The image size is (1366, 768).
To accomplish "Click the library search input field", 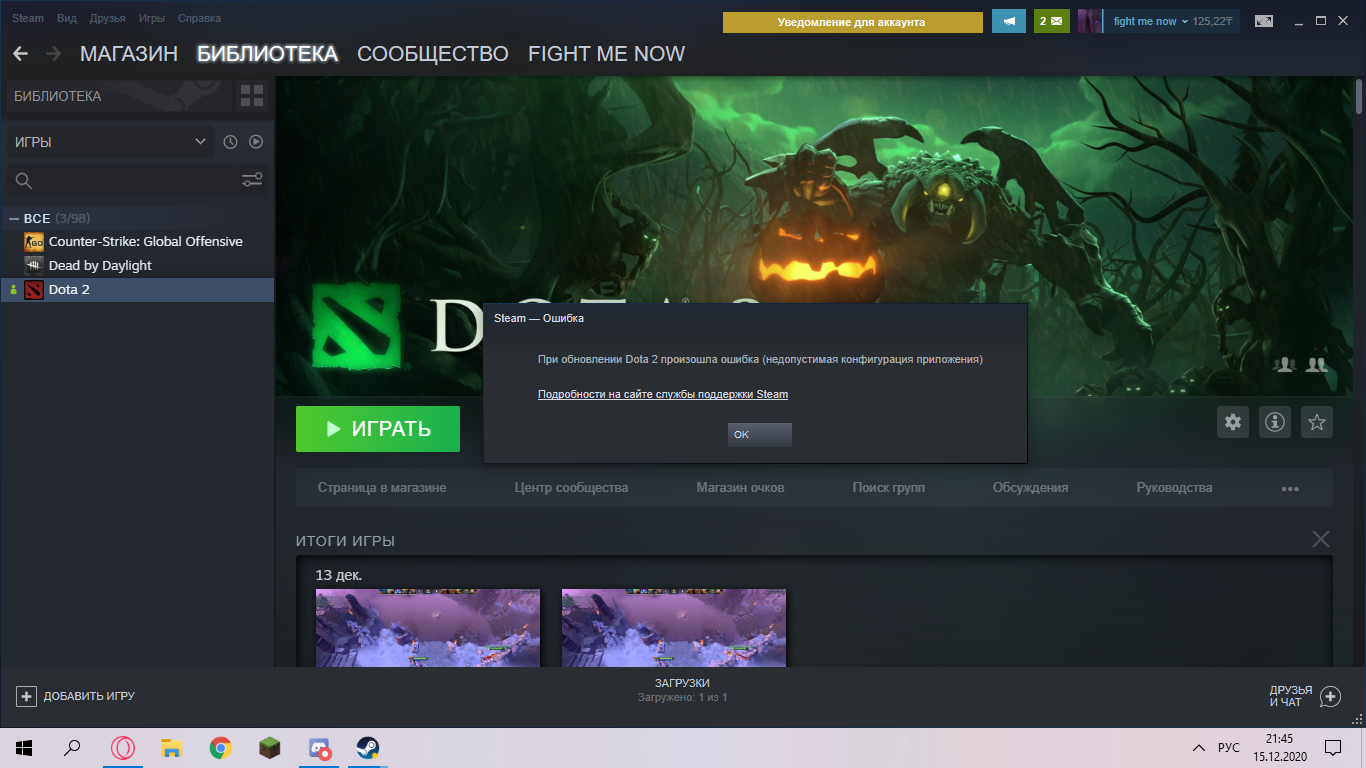I will point(136,181).
